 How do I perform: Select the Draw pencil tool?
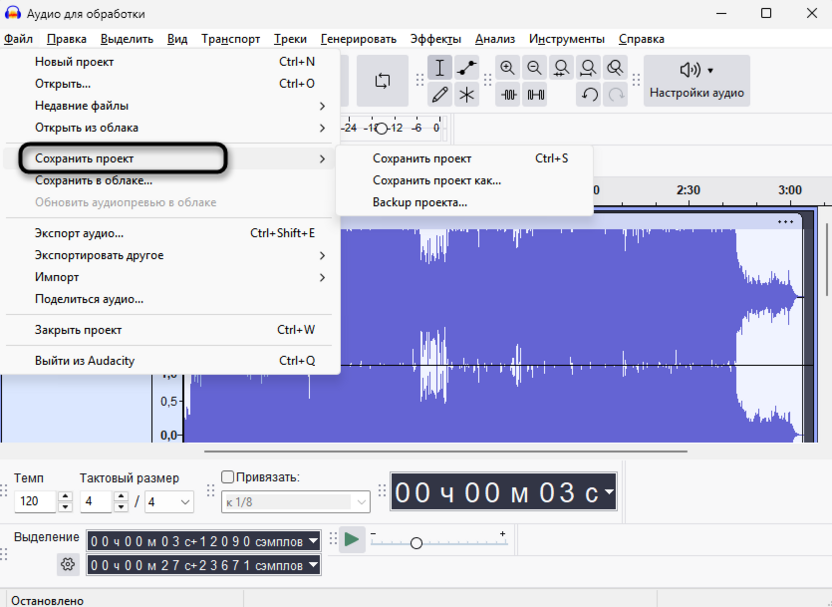439,95
